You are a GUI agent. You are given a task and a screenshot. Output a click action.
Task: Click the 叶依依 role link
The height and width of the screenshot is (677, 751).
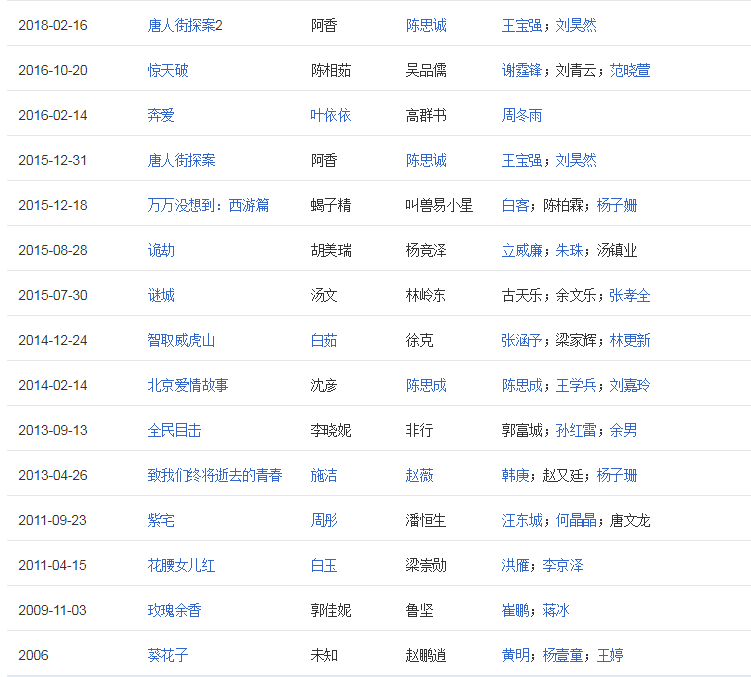(x=330, y=115)
